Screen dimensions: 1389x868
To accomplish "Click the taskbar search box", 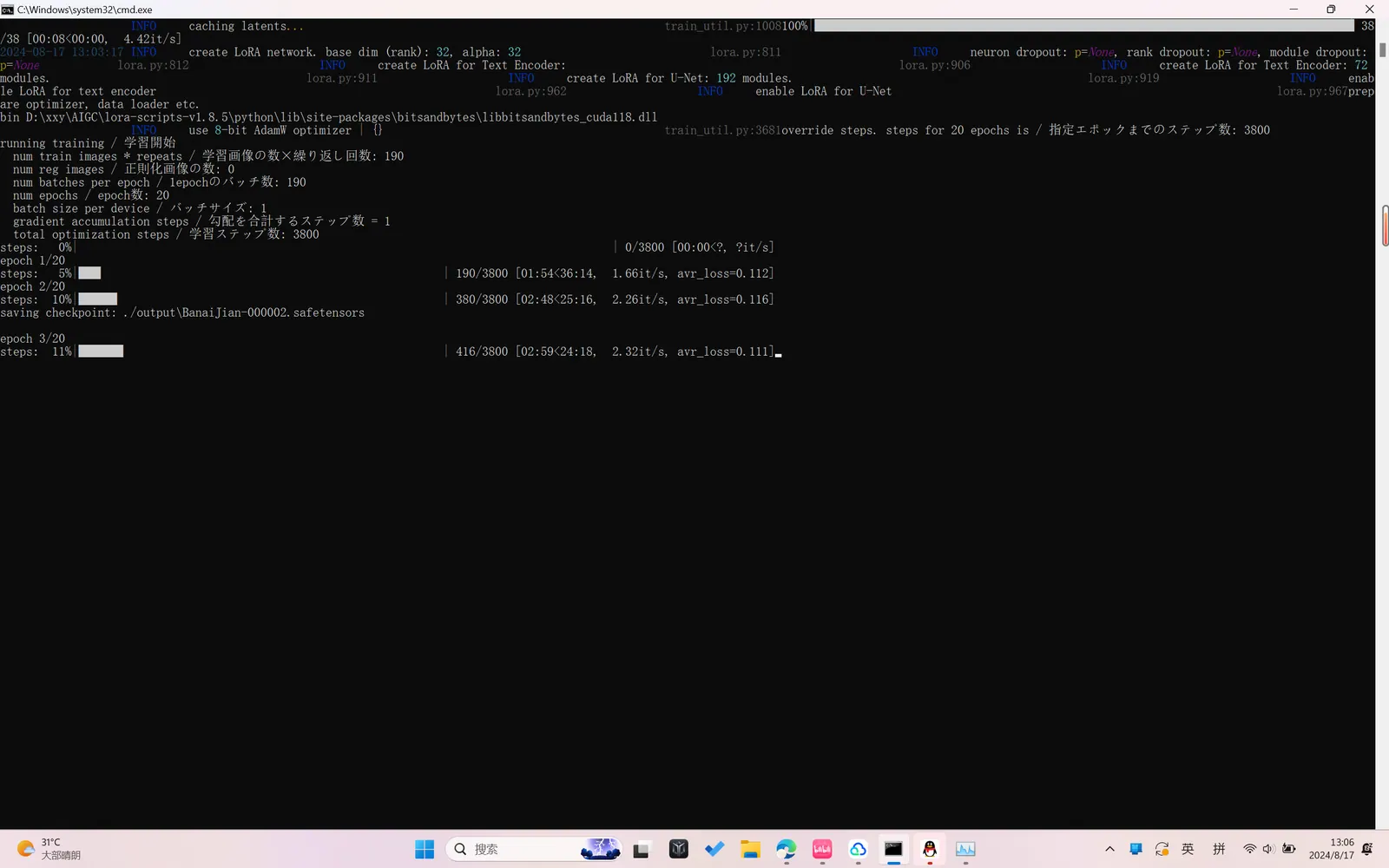I will 534,849.
